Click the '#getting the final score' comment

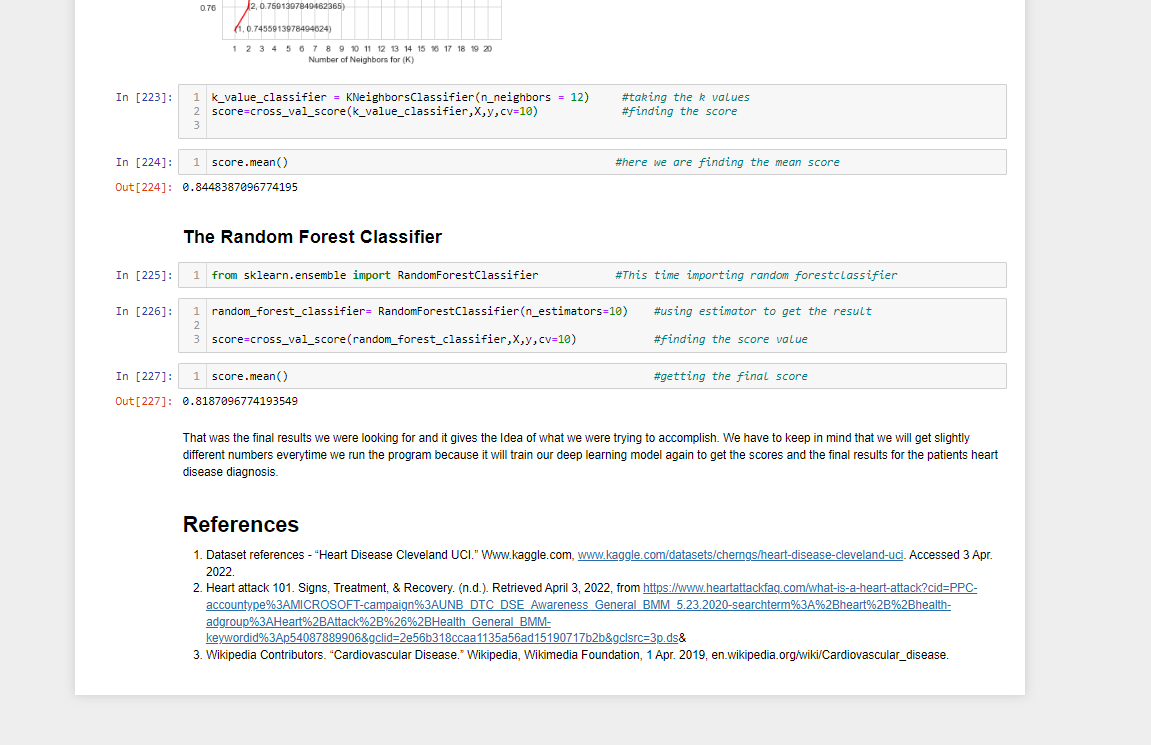click(730, 377)
